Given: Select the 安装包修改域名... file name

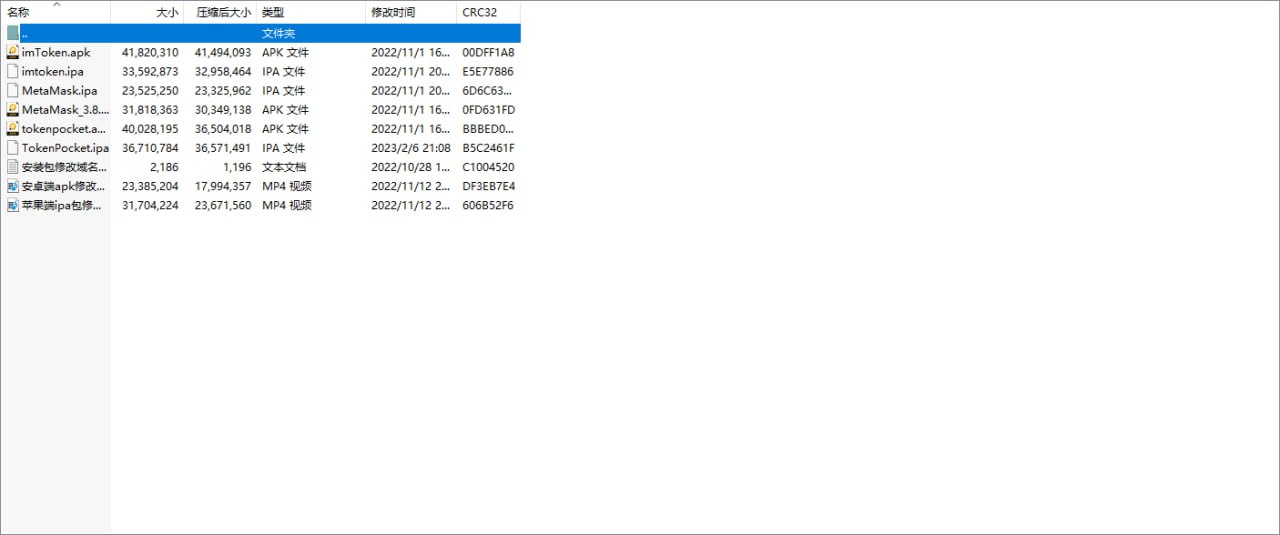Looking at the screenshot, I should pos(64,167).
